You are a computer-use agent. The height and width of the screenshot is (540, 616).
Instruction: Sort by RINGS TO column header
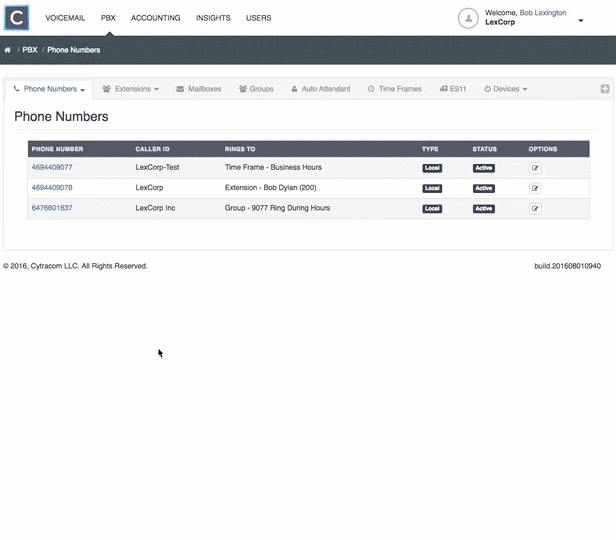coord(240,149)
